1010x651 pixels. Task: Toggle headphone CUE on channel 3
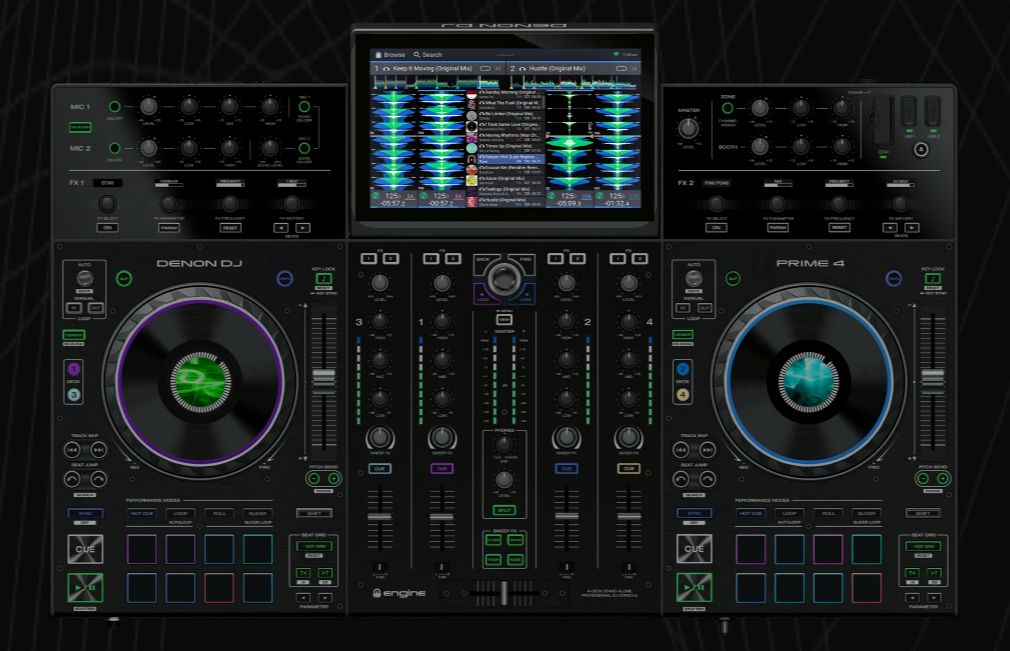[x=379, y=469]
